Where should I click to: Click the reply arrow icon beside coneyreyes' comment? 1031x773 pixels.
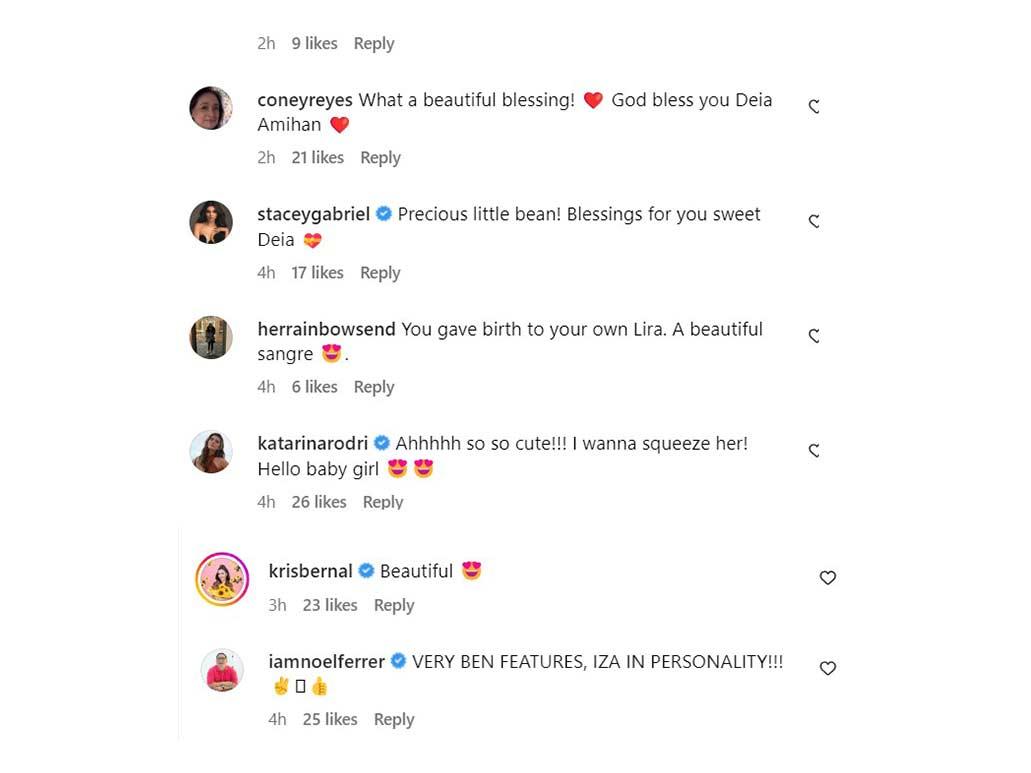pos(813,104)
